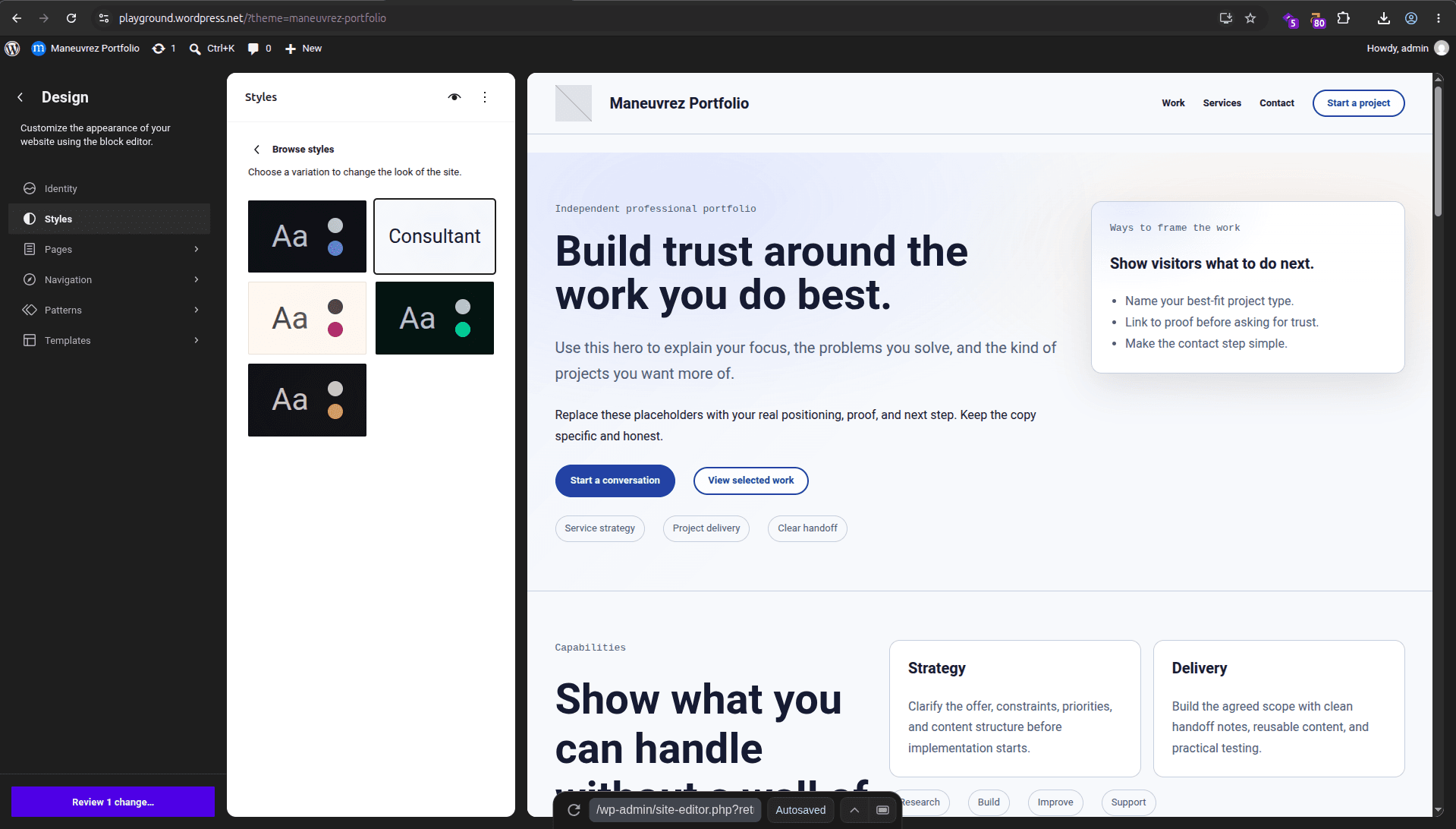Click the Contact navigation link
The width and height of the screenshot is (1456, 829).
point(1277,103)
